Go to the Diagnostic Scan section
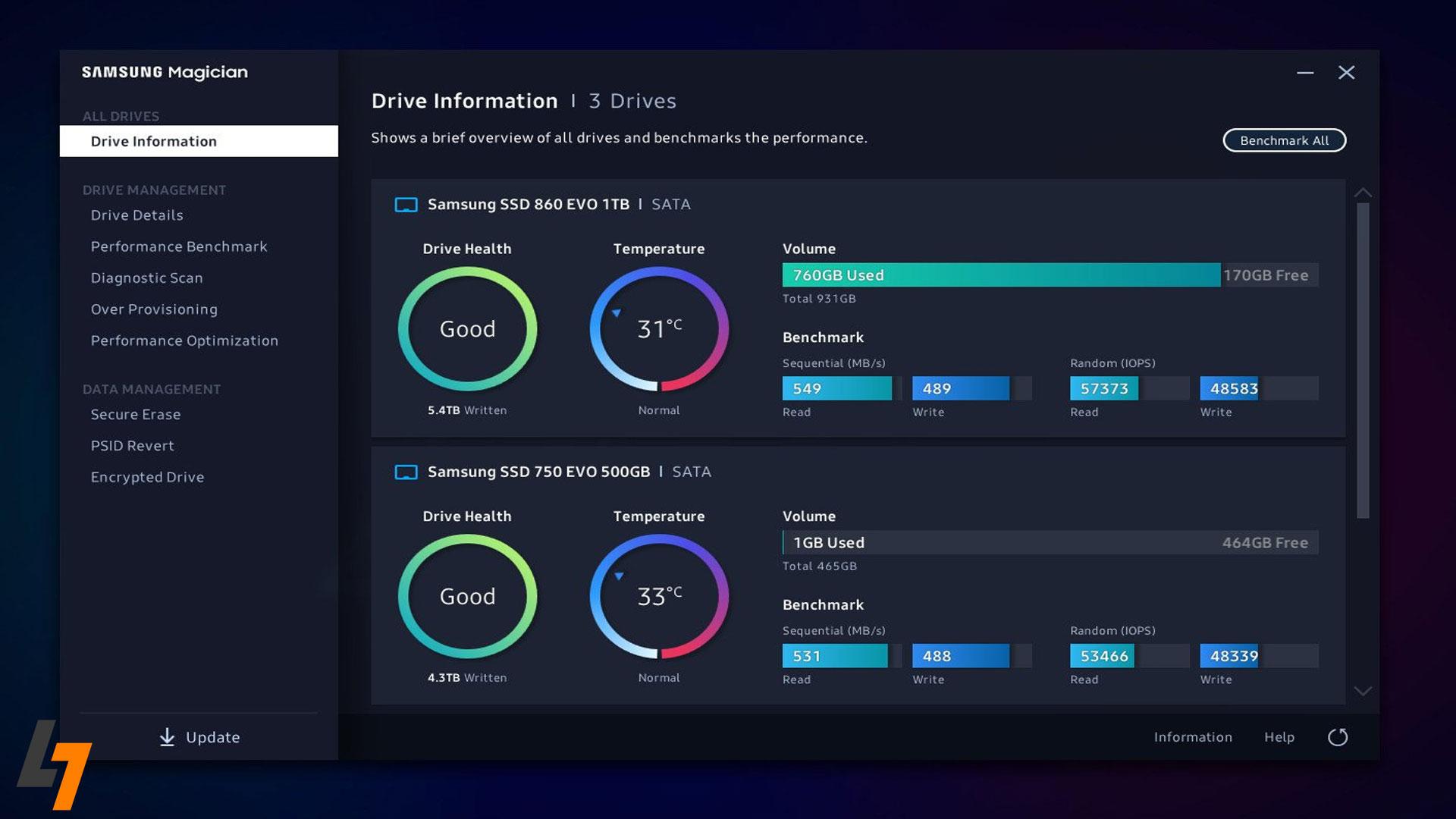 [146, 278]
